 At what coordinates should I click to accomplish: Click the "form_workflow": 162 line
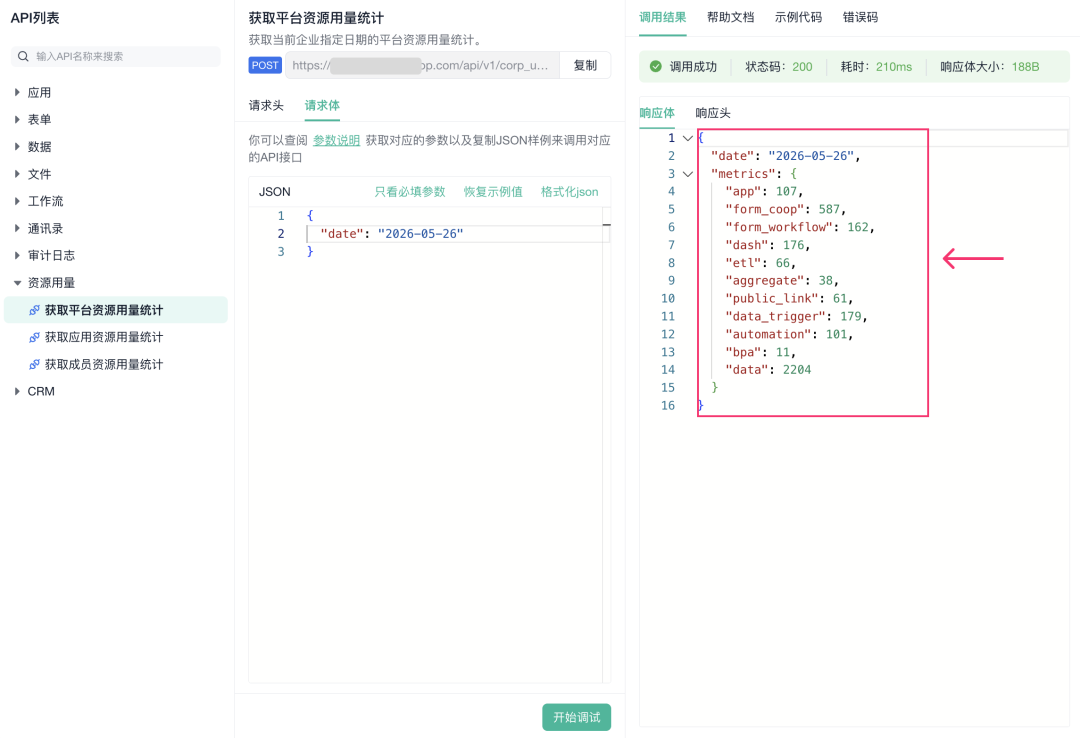[x=800, y=227]
